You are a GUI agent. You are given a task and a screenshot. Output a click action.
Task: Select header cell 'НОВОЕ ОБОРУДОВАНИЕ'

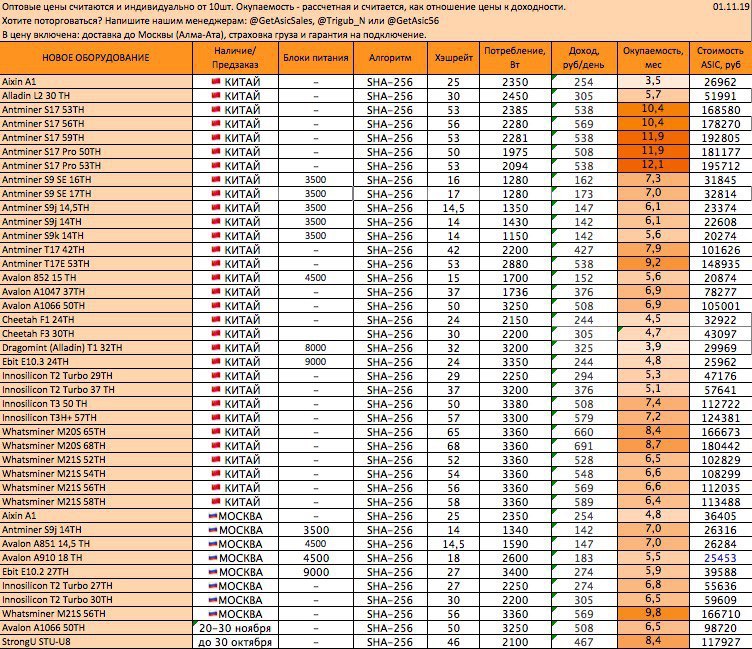click(x=96, y=58)
